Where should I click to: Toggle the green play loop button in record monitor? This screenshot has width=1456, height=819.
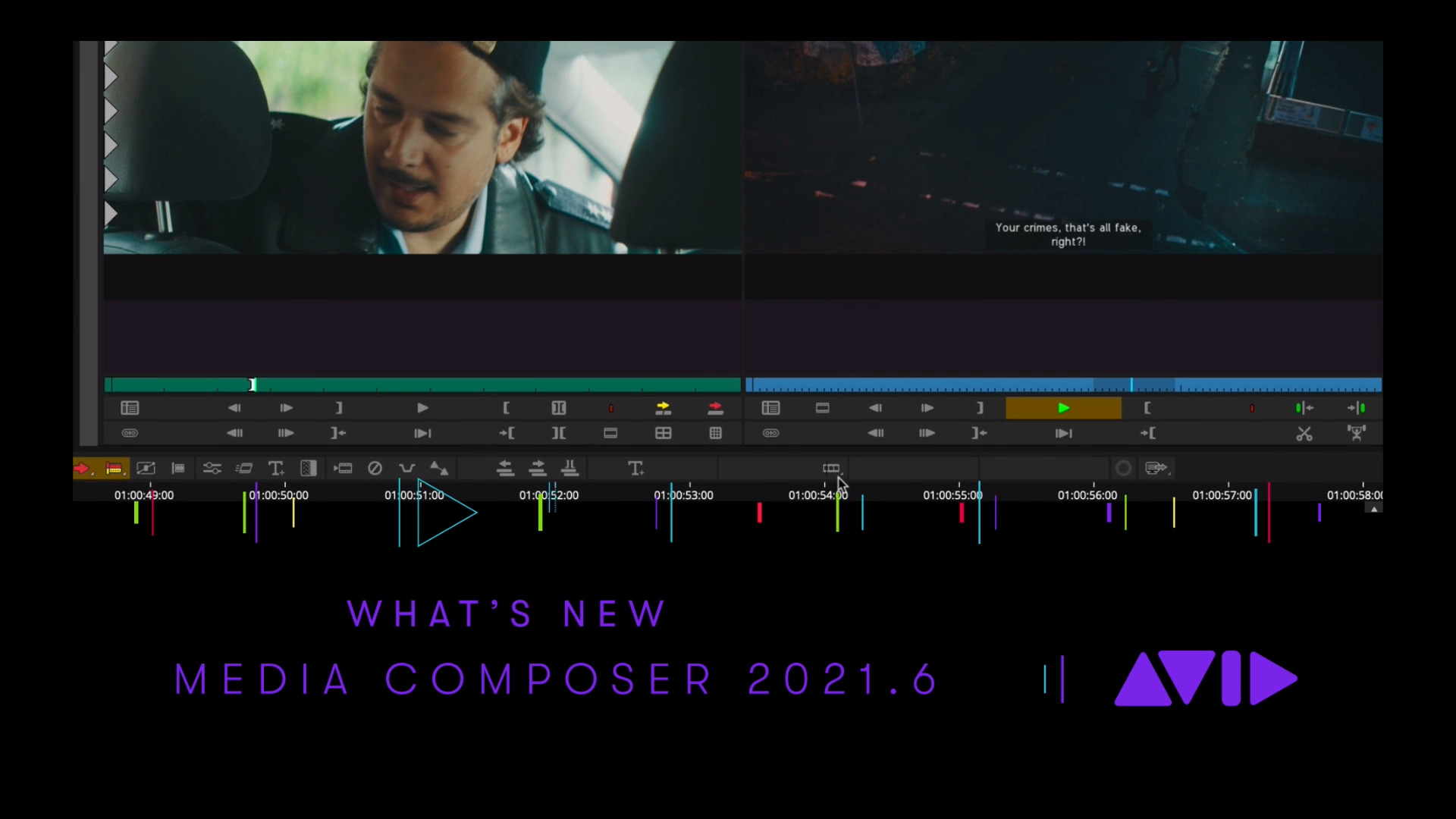pos(1063,407)
